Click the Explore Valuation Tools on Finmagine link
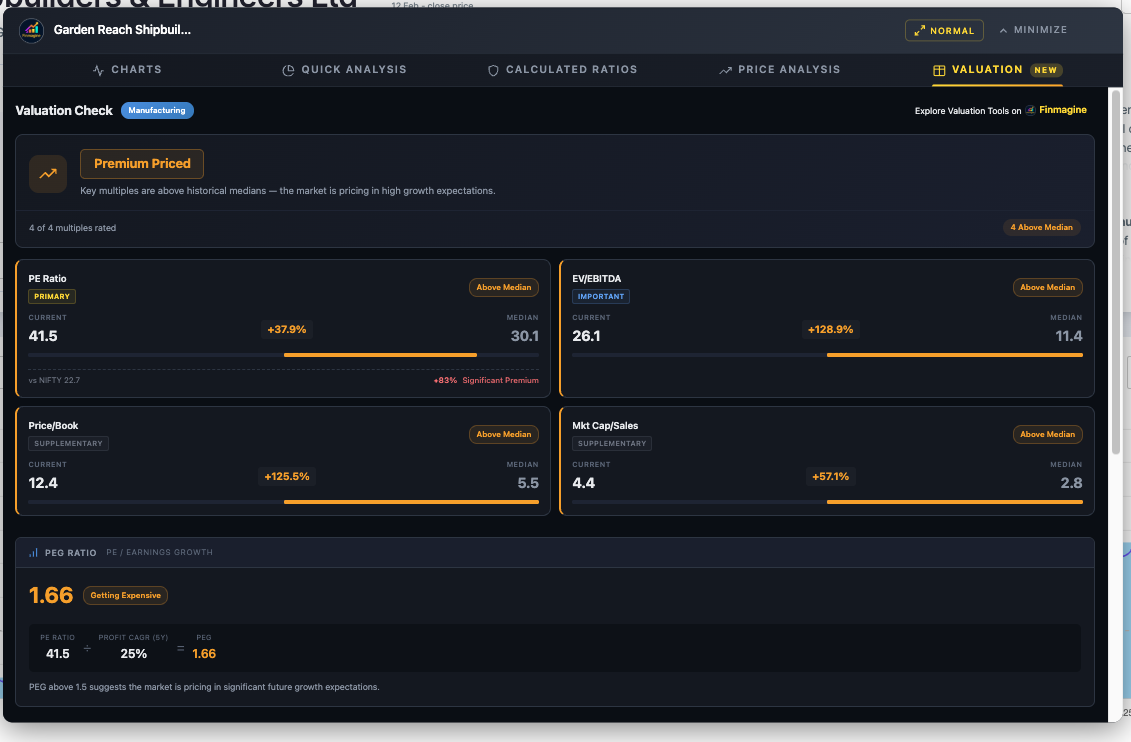1131x742 pixels. click(1000, 110)
